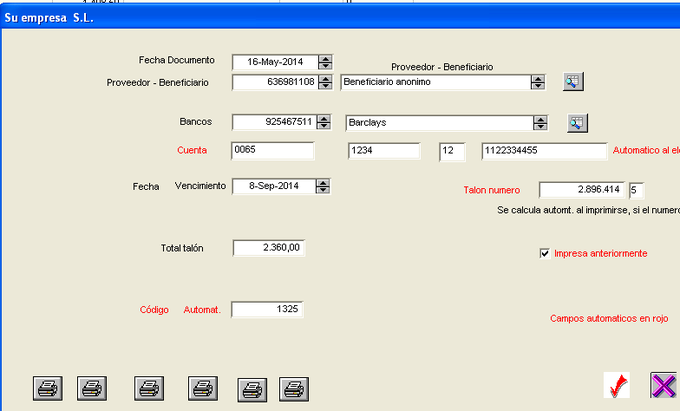The height and width of the screenshot is (411, 680).
Task: Focus the provider code field 636981108
Action: (275, 82)
